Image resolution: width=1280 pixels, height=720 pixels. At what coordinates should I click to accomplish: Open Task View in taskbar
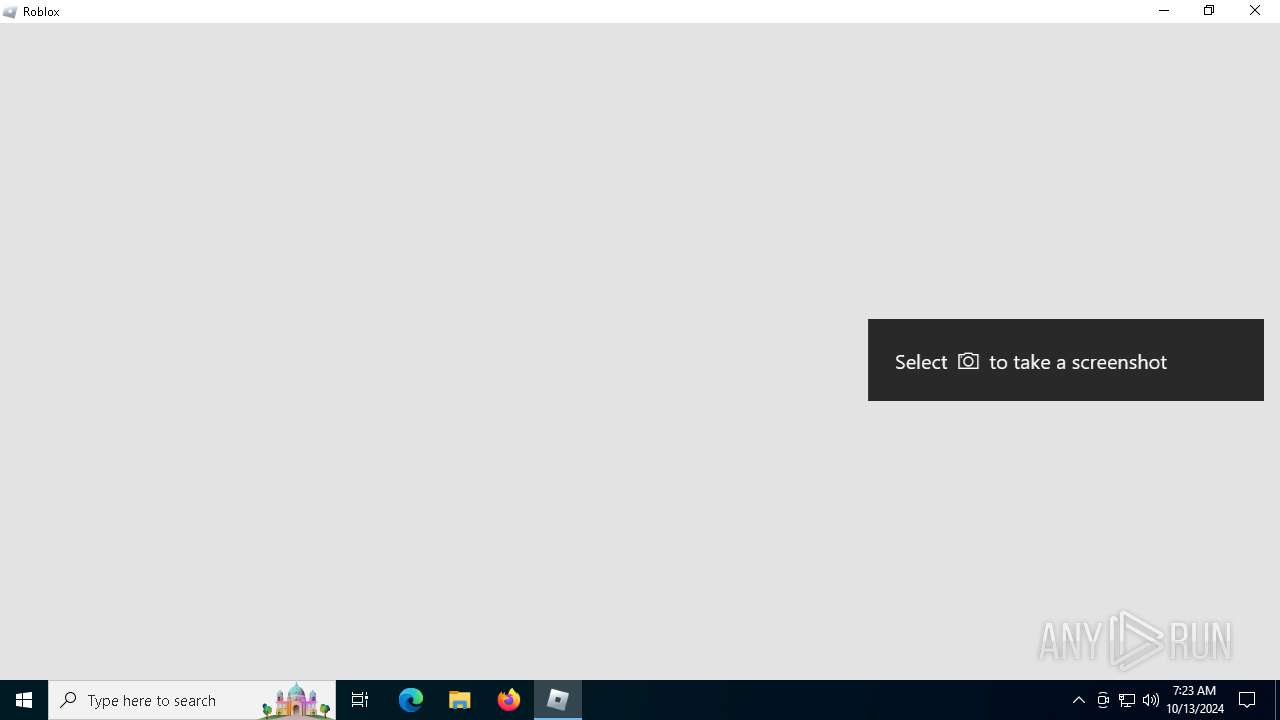point(360,700)
